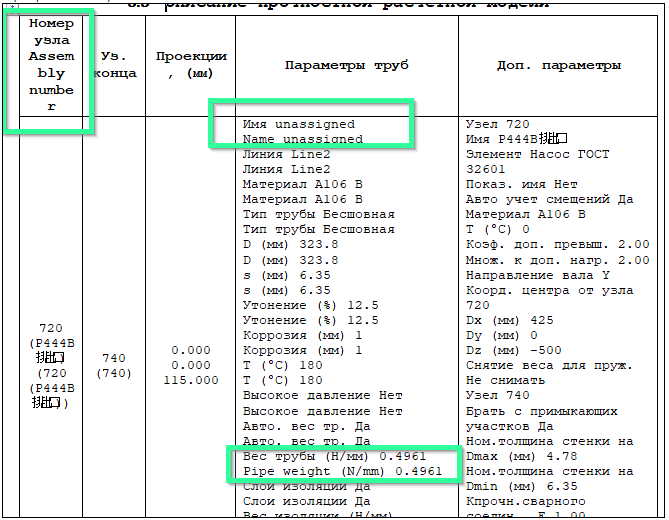This screenshot has height=520, width=669.
Task: Click the 'Элемент Насос ГОСТ' entry
Action: point(537,155)
